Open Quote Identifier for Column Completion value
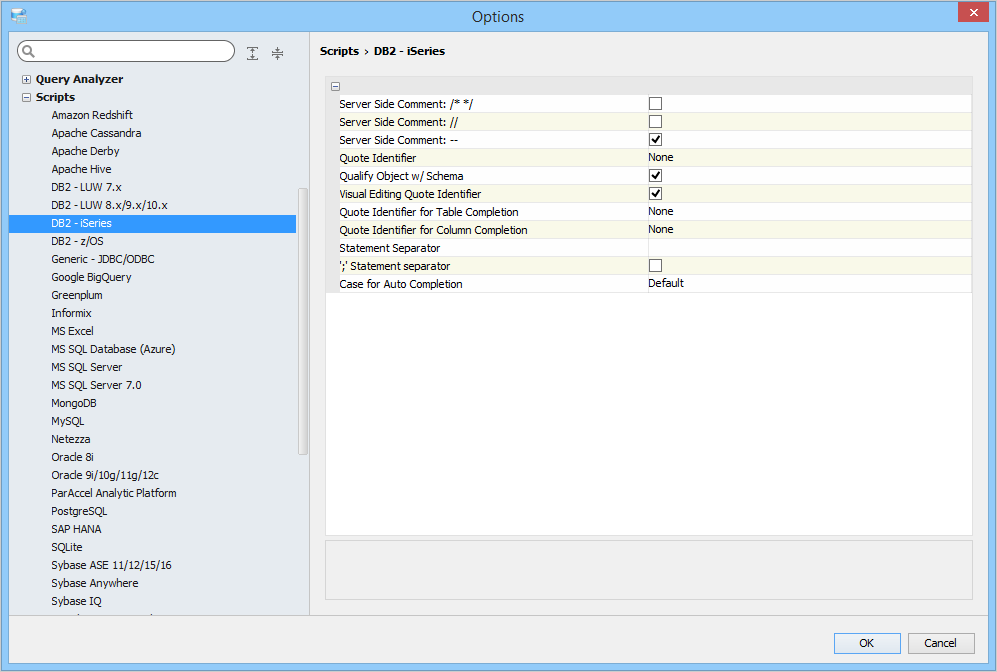997x672 pixels. (809, 230)
